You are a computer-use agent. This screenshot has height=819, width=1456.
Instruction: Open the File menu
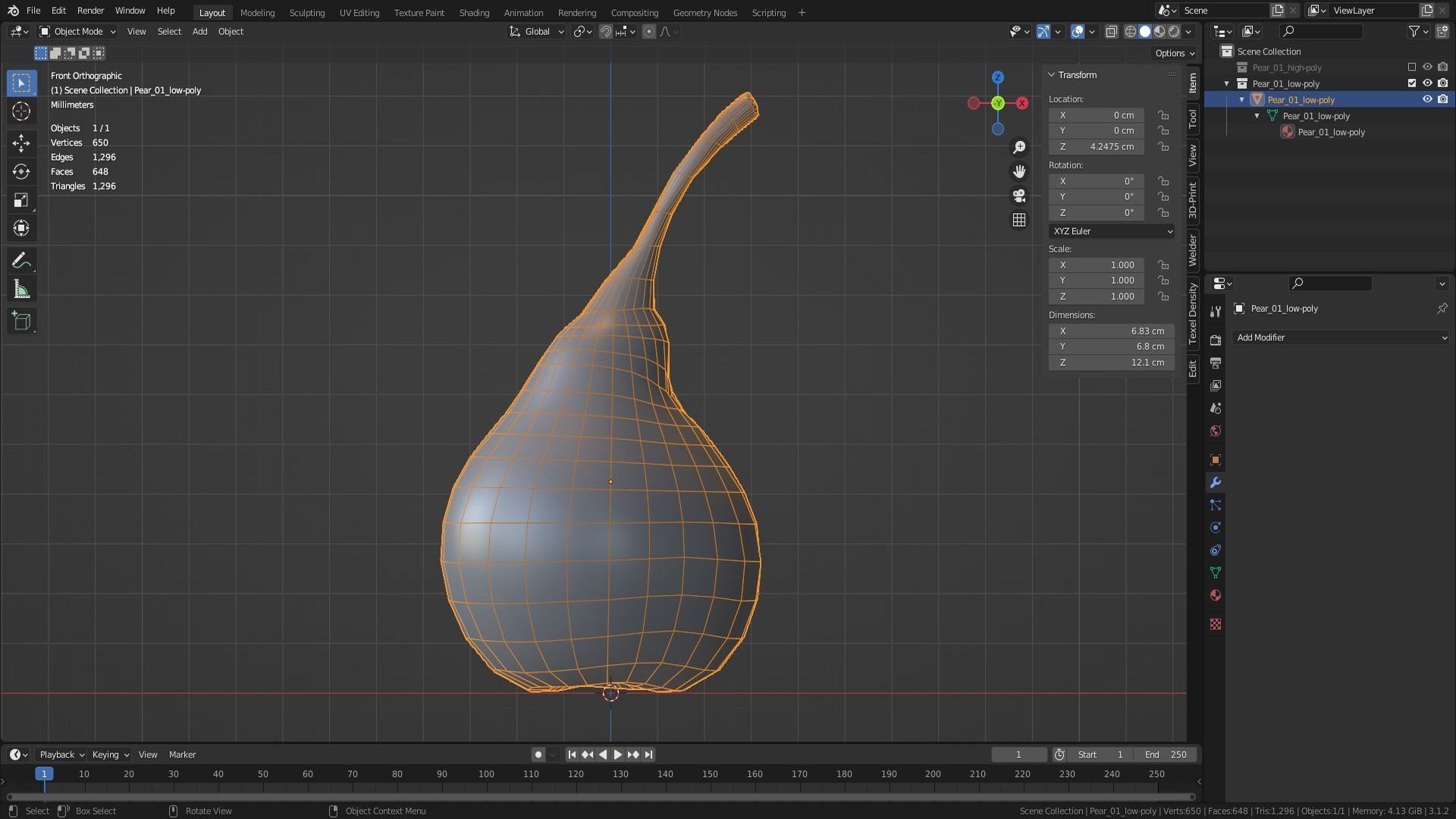(x=33, y=11)
